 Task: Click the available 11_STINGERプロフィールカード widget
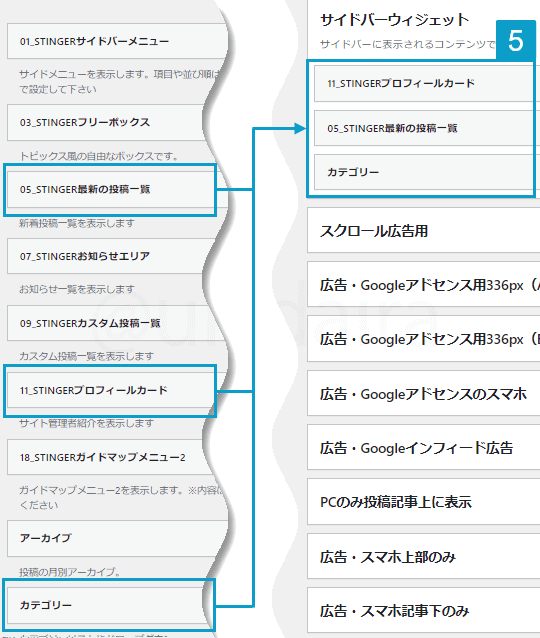[x=111, y=391]
